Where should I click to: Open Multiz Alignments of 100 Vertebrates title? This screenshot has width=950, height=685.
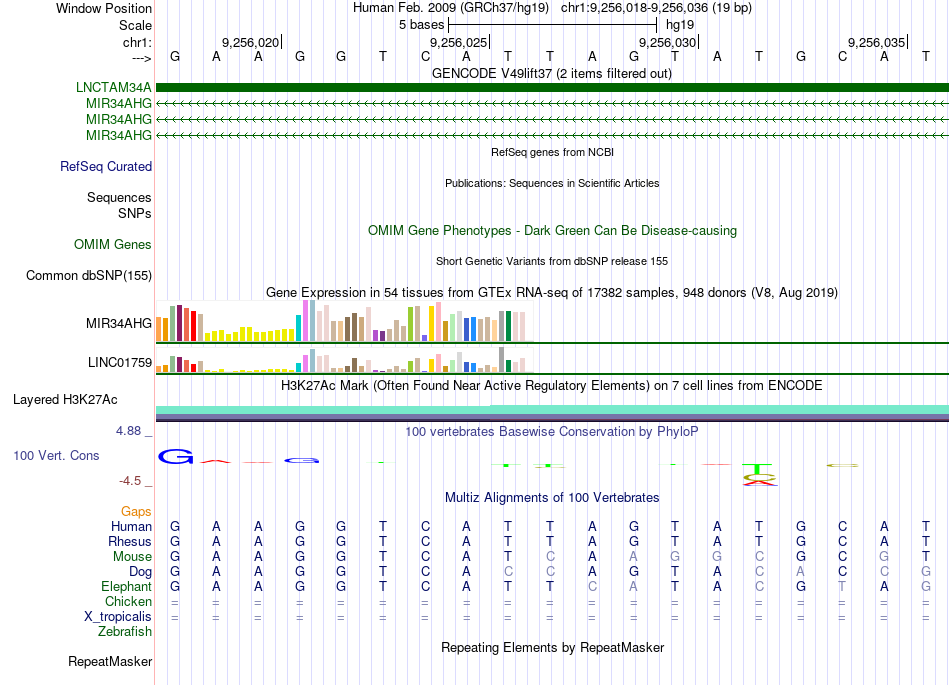click(552, 498)
